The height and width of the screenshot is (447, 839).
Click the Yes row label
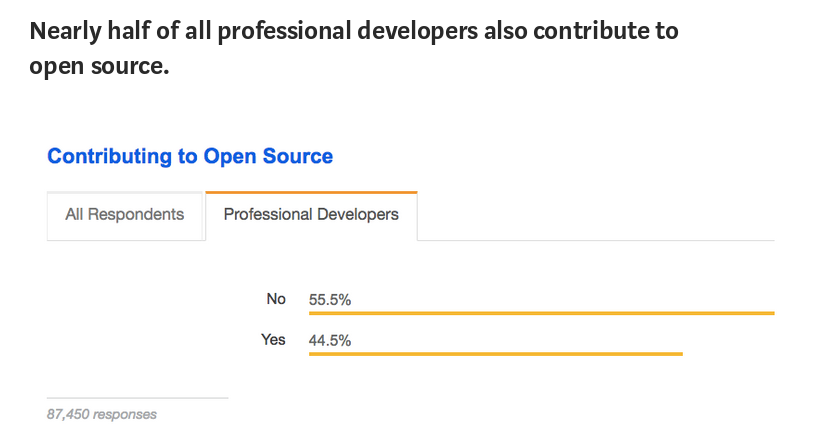(x=273, y=339)
